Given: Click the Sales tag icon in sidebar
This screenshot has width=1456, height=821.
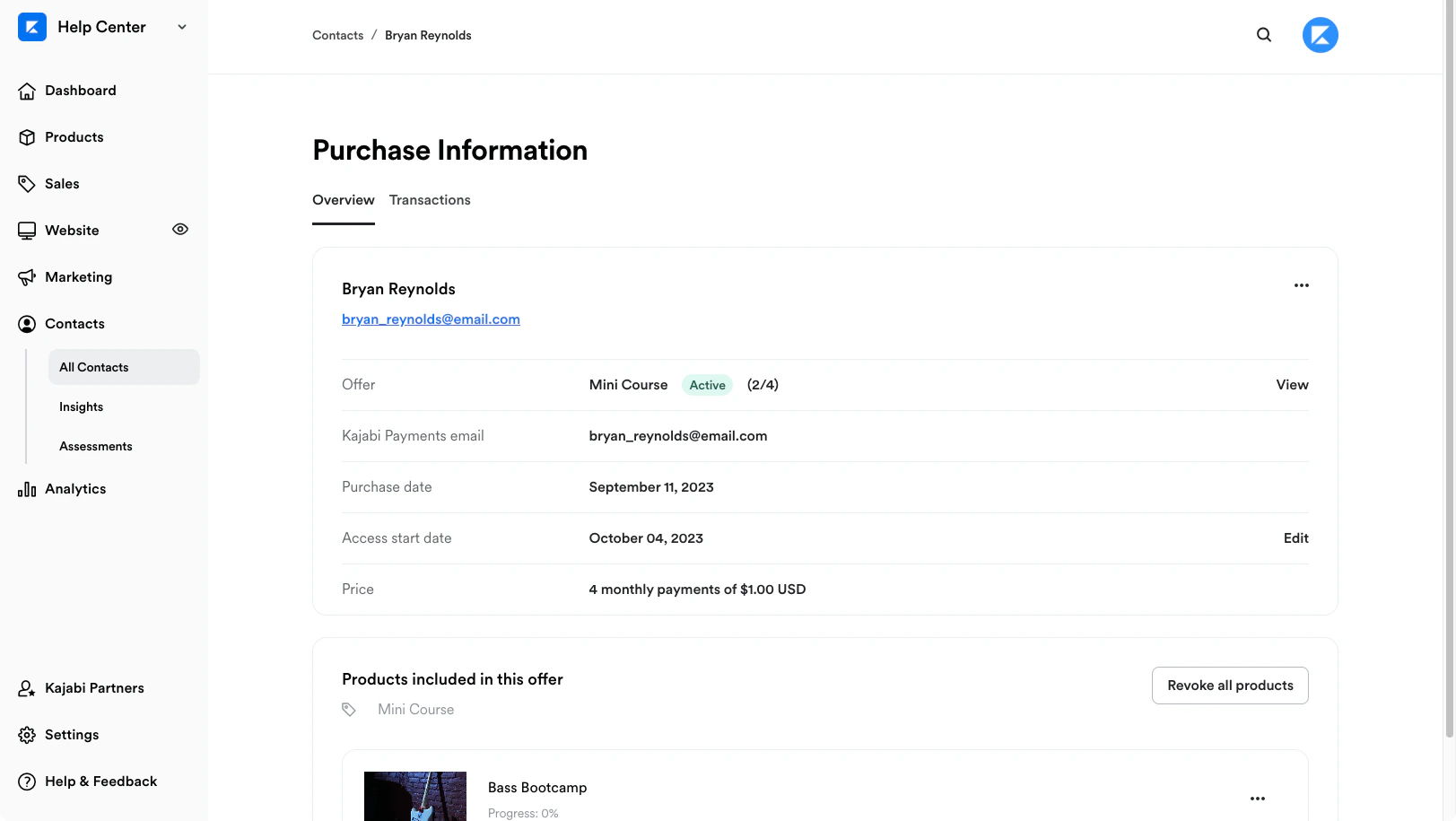Looking at the screenshot, I should coord(26,183).
